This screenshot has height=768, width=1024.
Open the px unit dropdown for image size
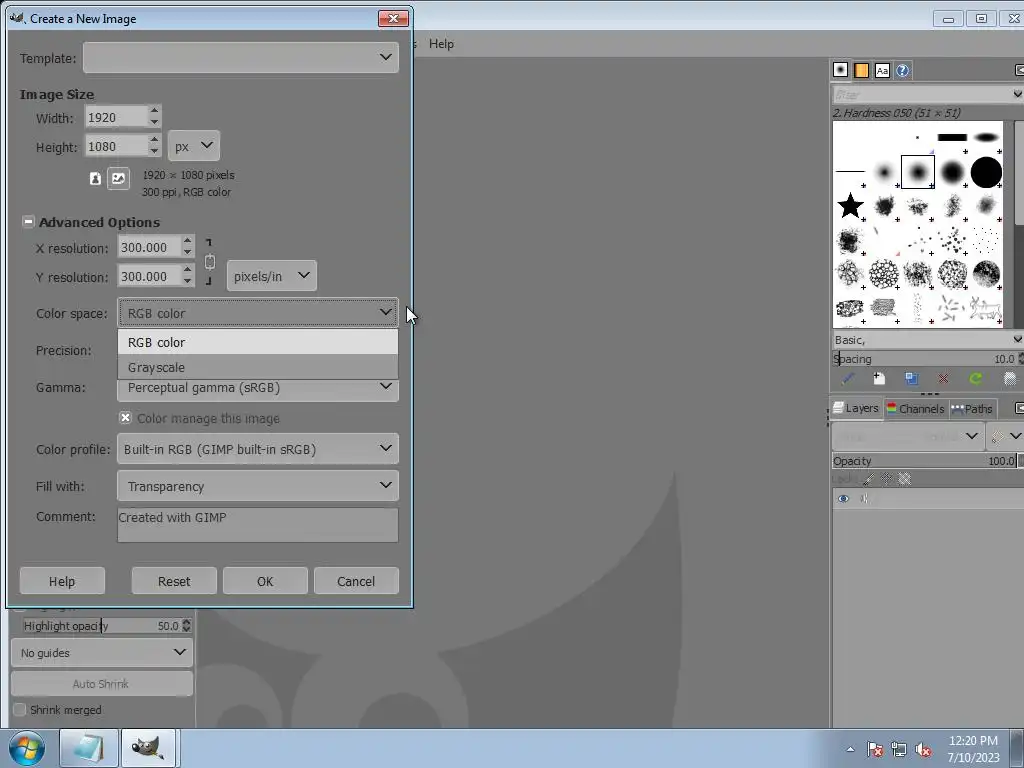[193, 146]
